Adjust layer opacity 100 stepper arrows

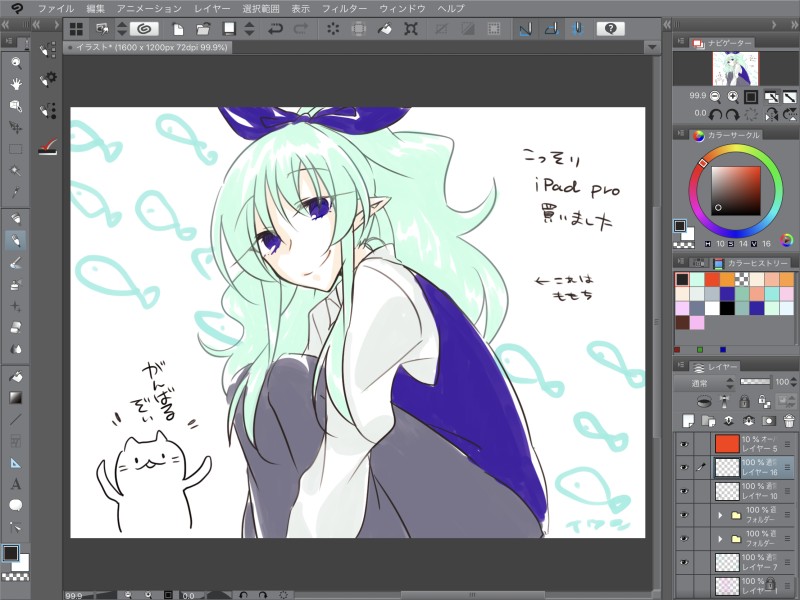[x=794, y=382]
